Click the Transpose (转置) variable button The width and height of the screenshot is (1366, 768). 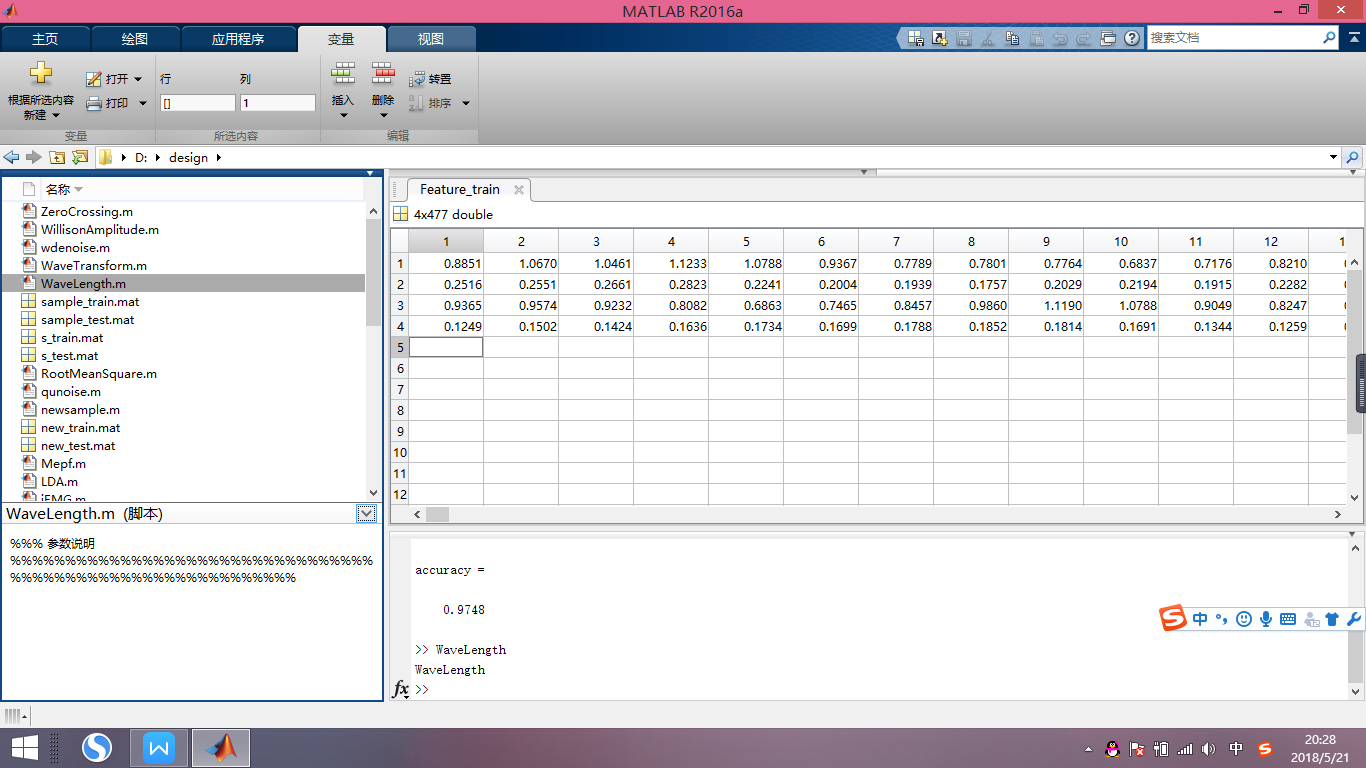tap(430, 79)
